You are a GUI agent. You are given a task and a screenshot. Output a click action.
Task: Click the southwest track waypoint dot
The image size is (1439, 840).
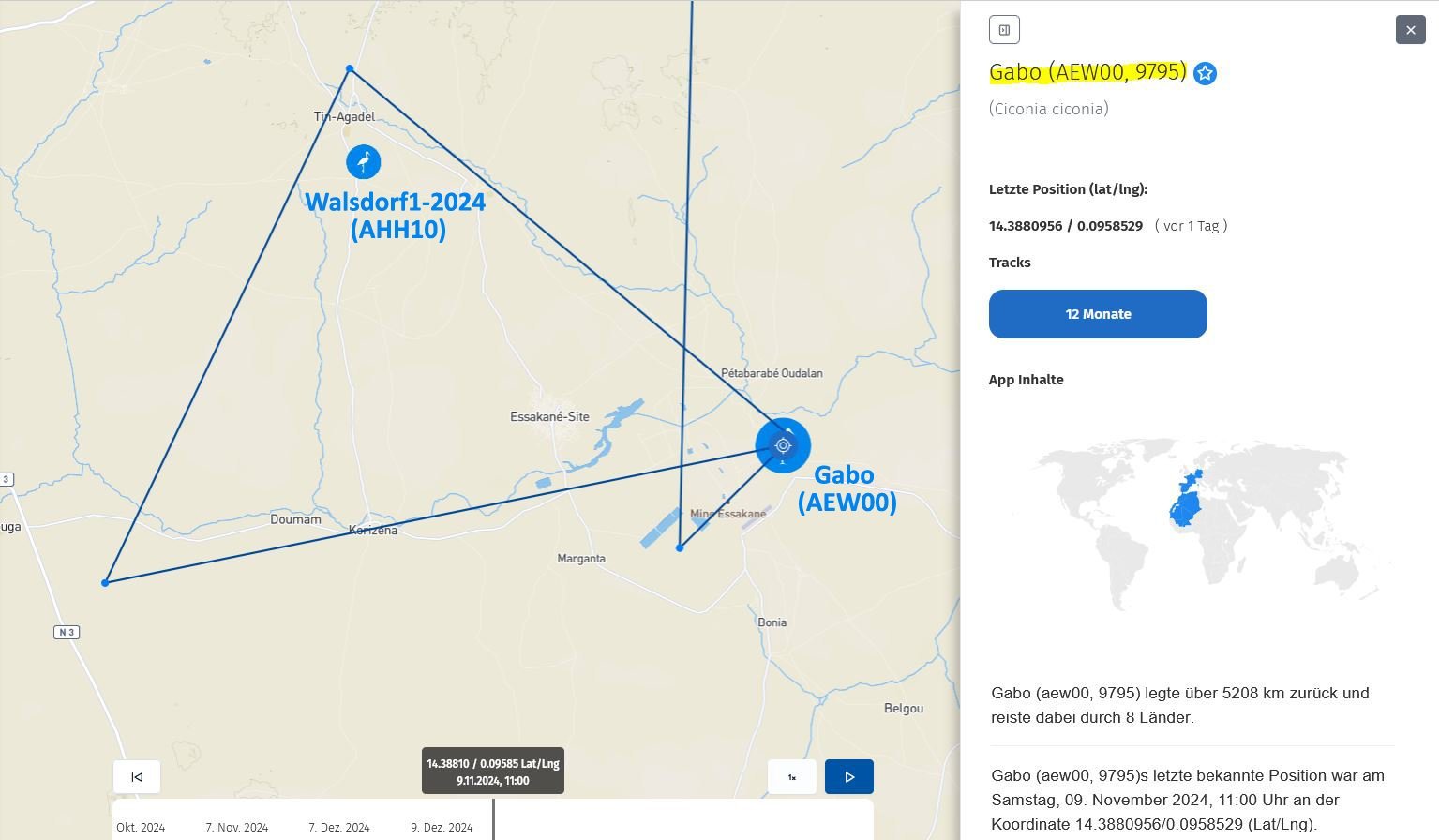(105, 583)
